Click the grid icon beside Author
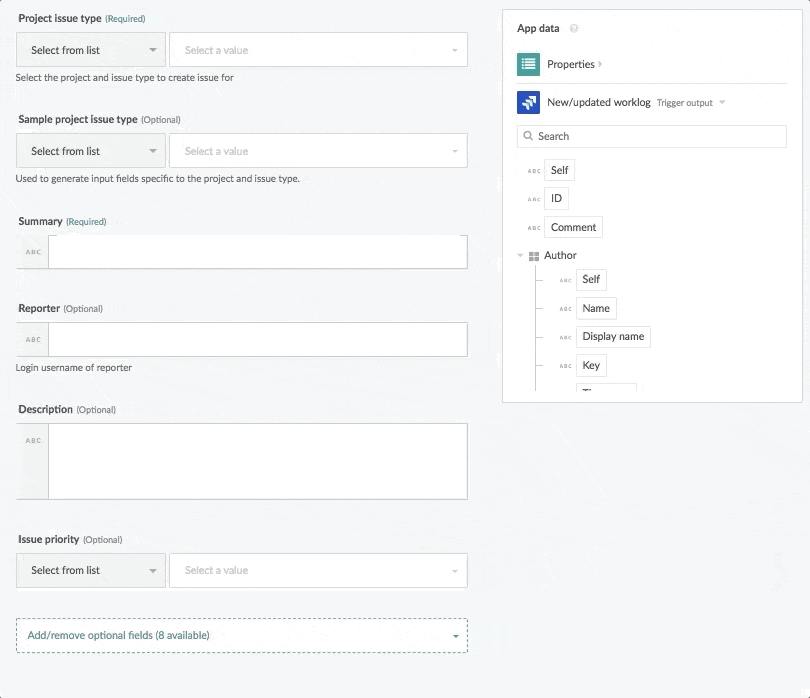The width and height of the screenshot is (810, 698). [533, 255]
